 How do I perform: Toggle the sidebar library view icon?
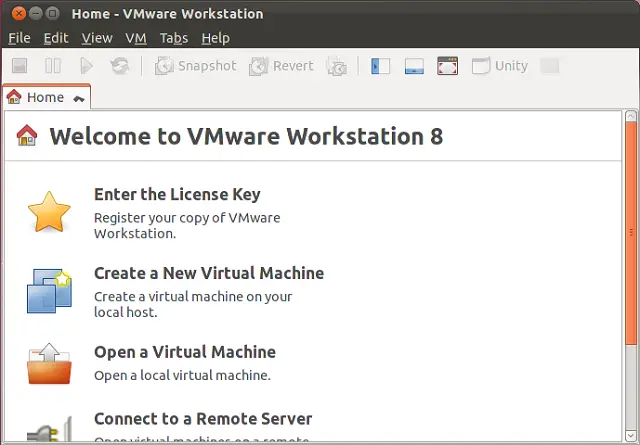coord(380,66)
